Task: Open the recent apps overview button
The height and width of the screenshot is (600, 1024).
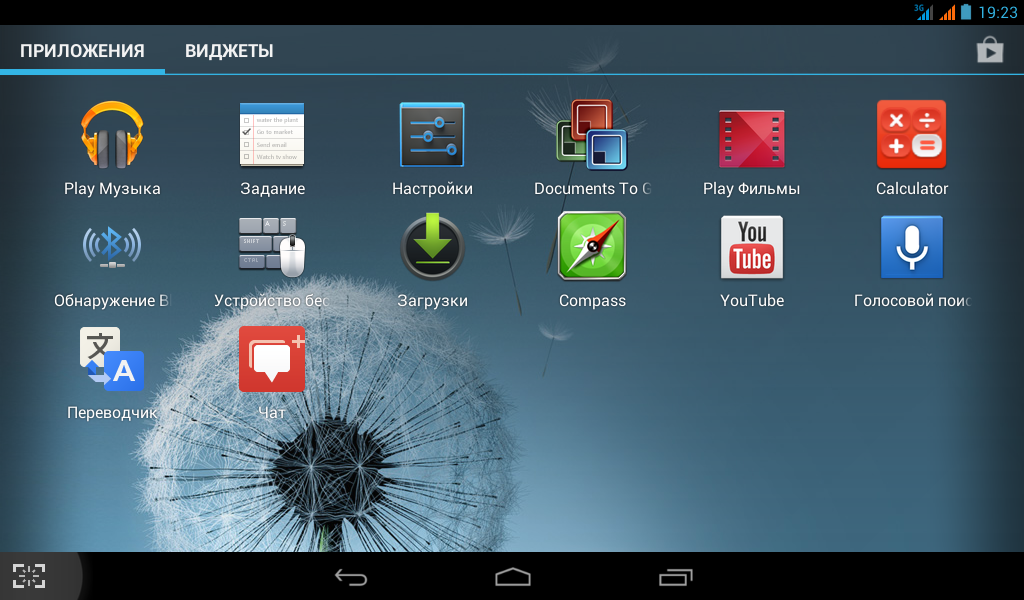Action: pos(675,576)
